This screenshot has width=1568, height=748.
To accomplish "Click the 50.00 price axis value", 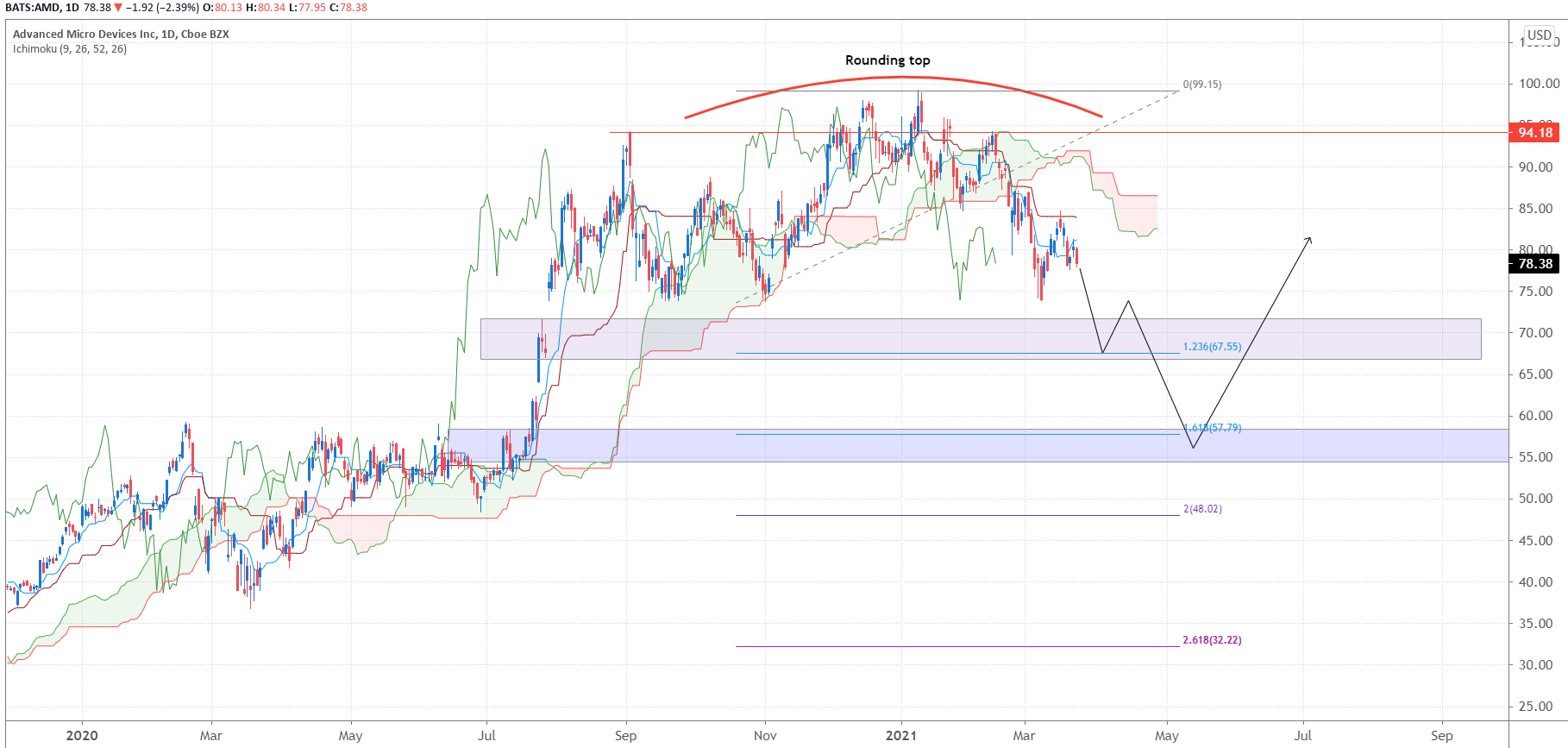I will tap(1536, 499).
